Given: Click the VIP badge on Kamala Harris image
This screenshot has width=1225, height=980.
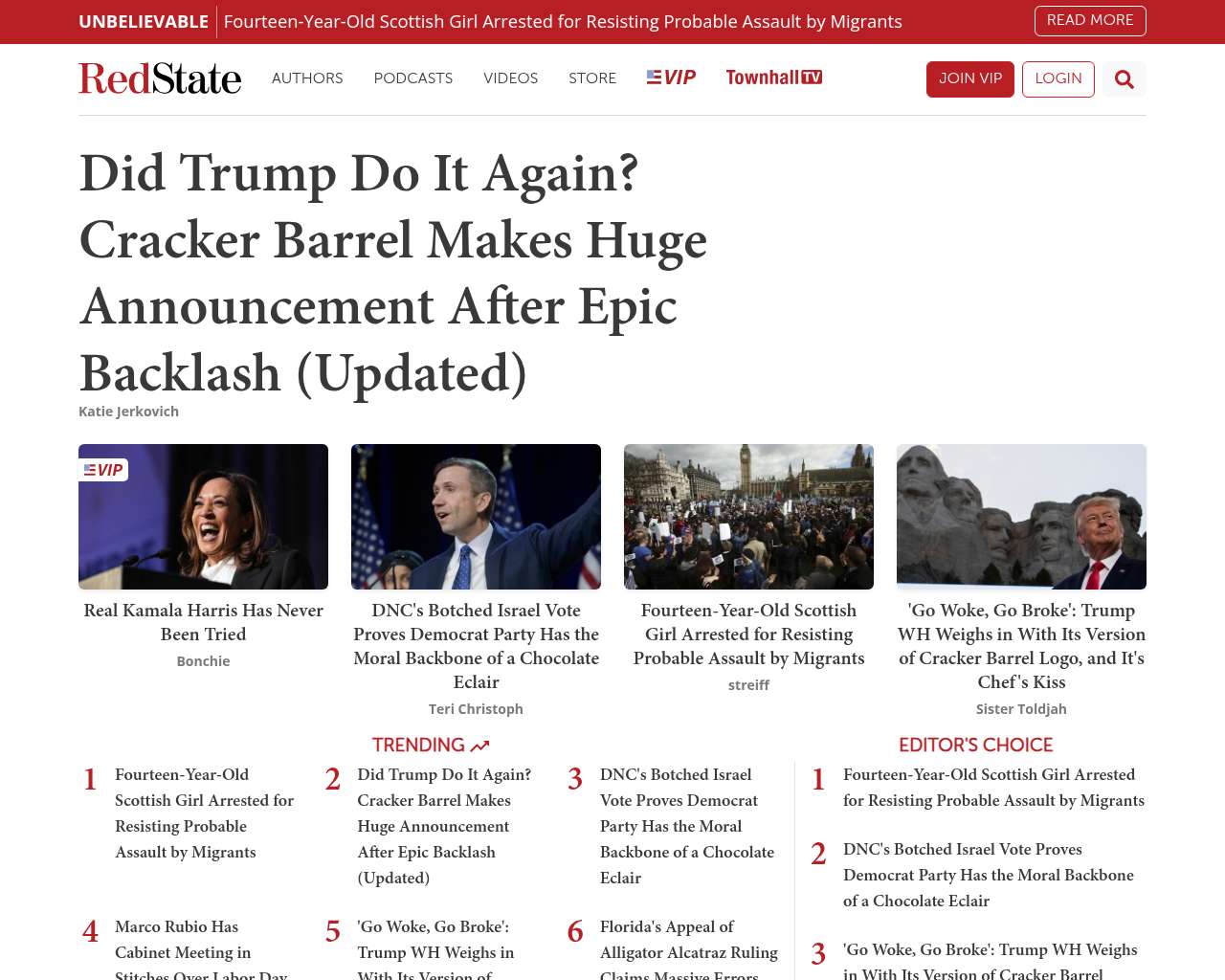Looking at the screenshot, I should tap(103, 470).
